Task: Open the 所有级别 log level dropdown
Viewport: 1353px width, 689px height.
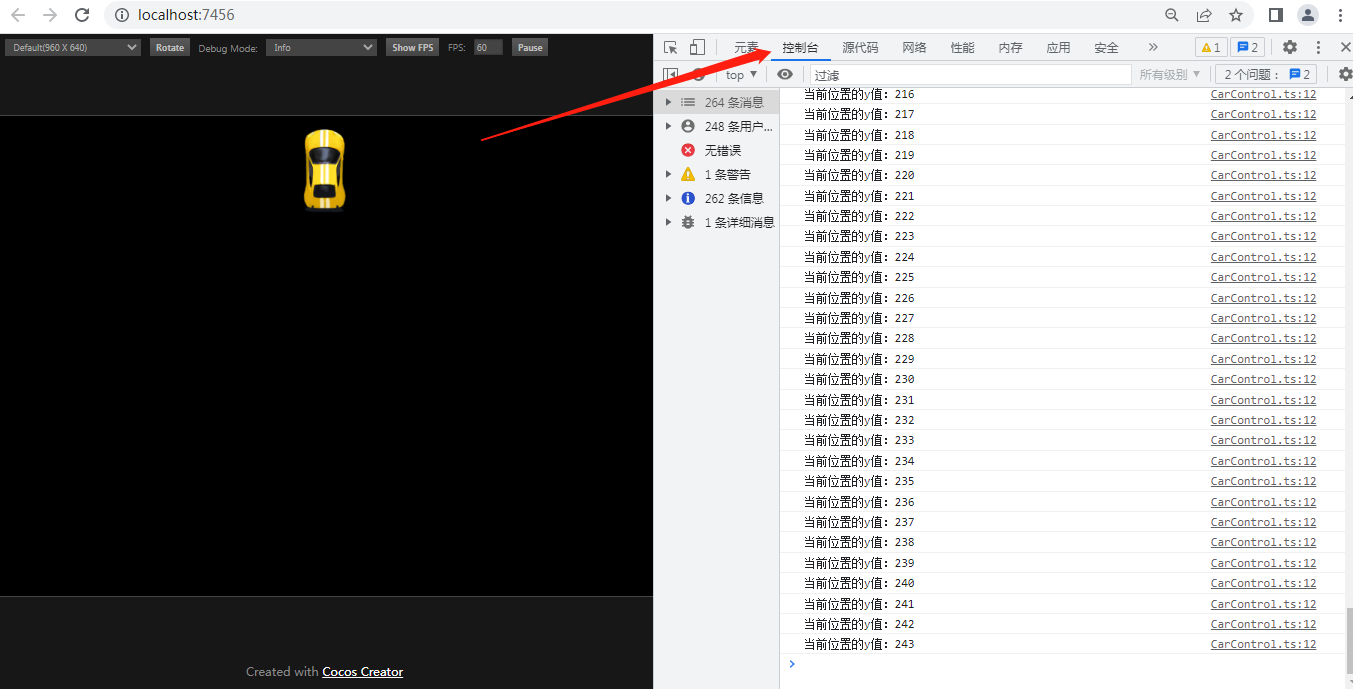Action: click(x=1170, y=74)
